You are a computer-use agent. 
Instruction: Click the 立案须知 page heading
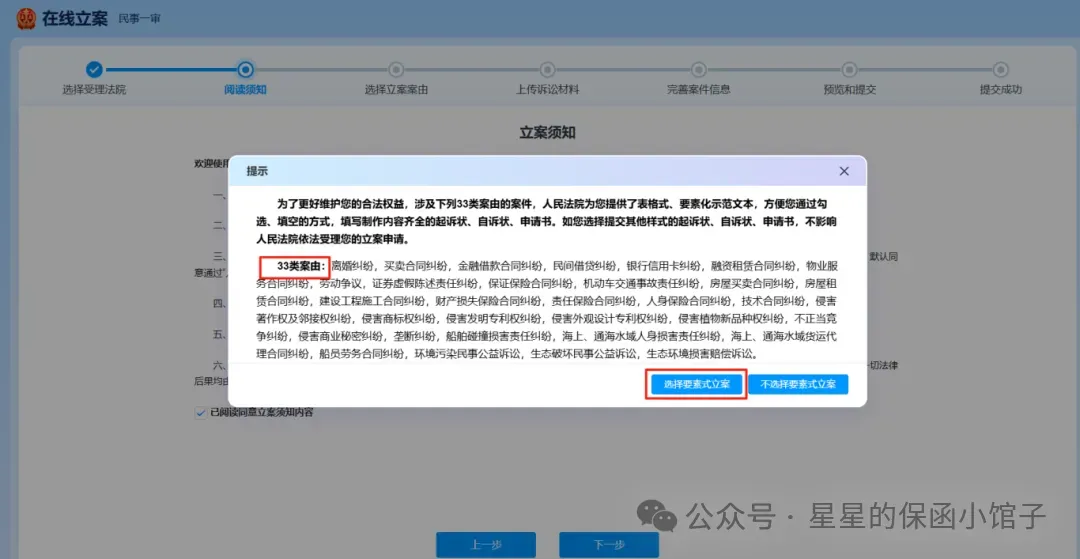tap(547, 133)
